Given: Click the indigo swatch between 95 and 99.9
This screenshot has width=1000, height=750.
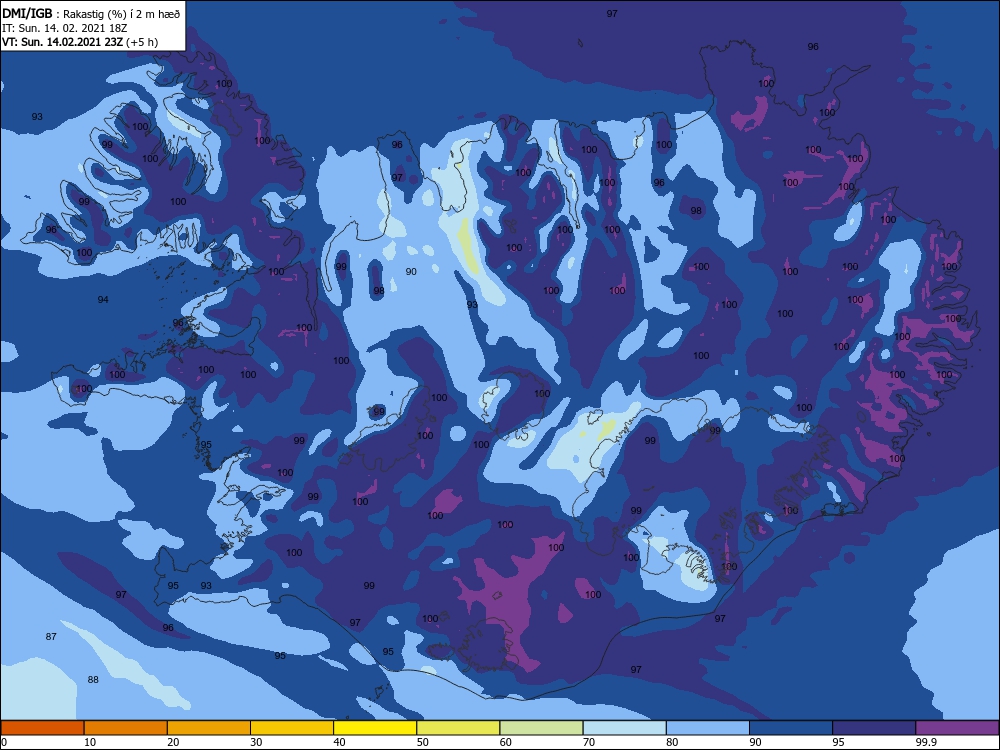Looking at the screenshot, I should click(874, 728).
